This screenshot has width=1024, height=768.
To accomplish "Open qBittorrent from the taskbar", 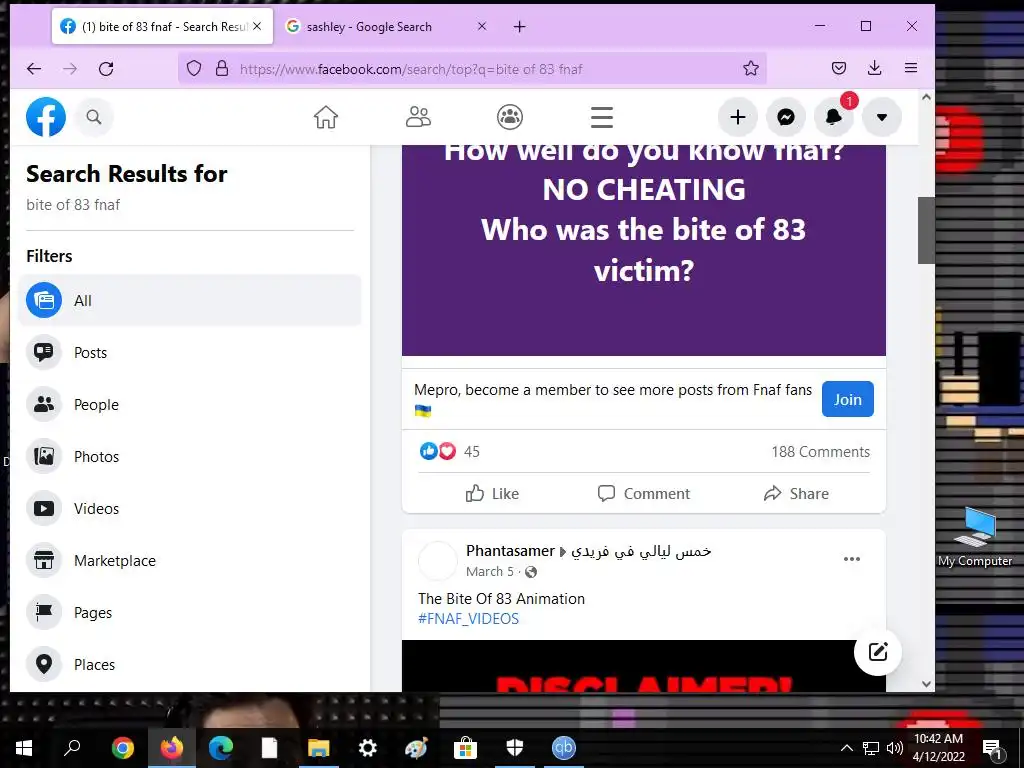I will tap(564, 748).
